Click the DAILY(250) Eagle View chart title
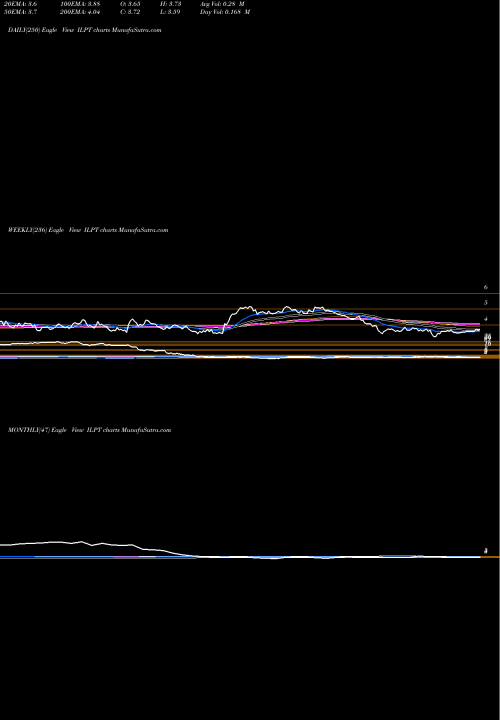This screenshot has width=500, height=720. pos(84,30)
